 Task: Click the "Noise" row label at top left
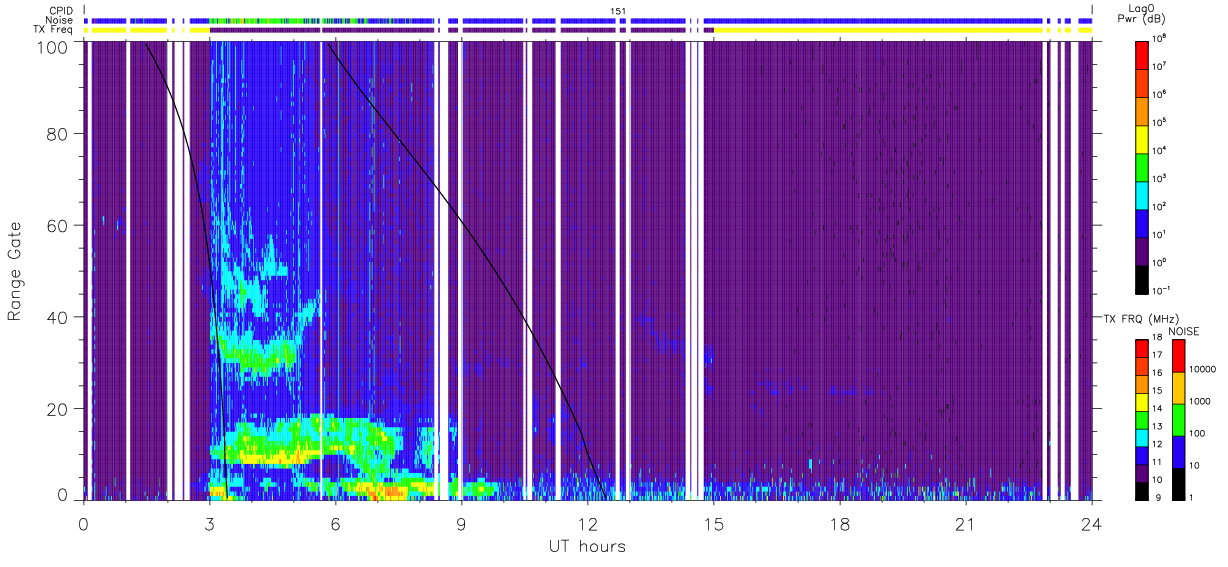61,20
